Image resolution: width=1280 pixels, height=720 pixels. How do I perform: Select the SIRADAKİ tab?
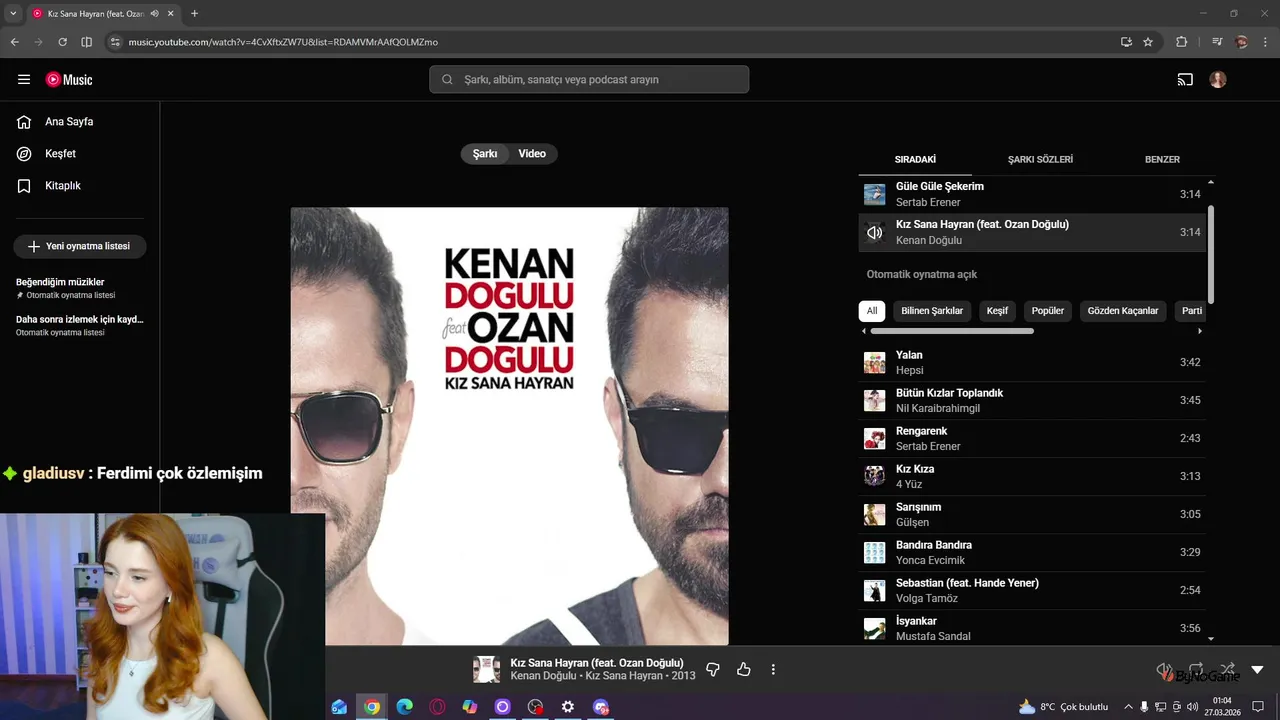tap(915, 159)
